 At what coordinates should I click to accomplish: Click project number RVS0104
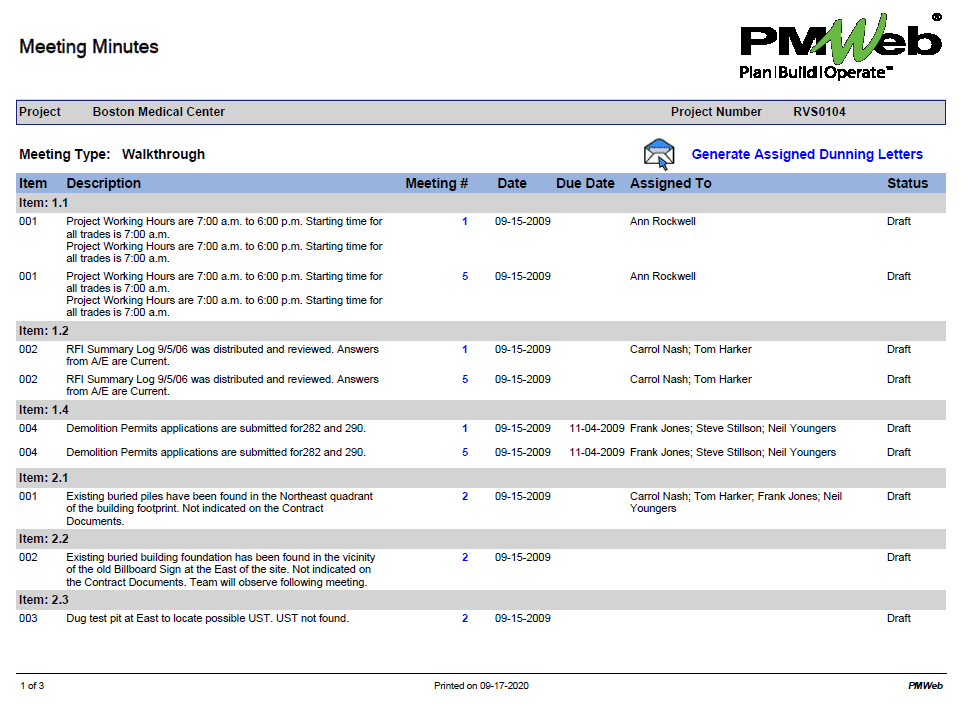(x=819, y=112)
